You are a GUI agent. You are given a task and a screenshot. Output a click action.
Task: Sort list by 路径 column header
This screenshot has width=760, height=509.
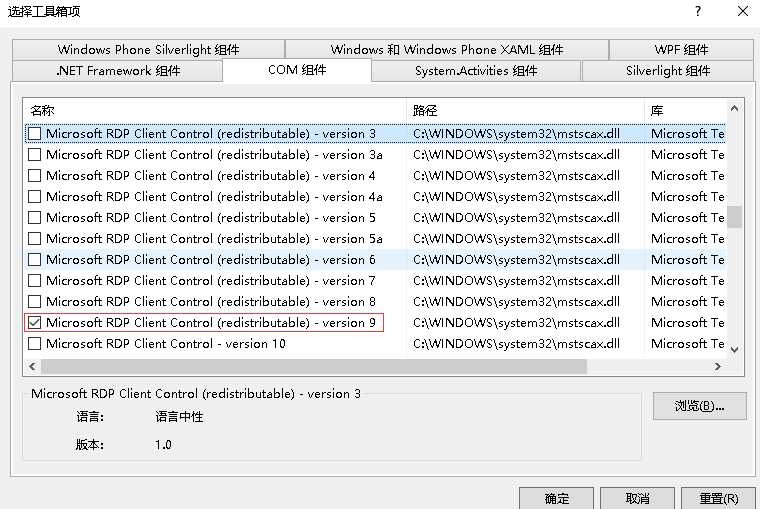click(525, 111)
